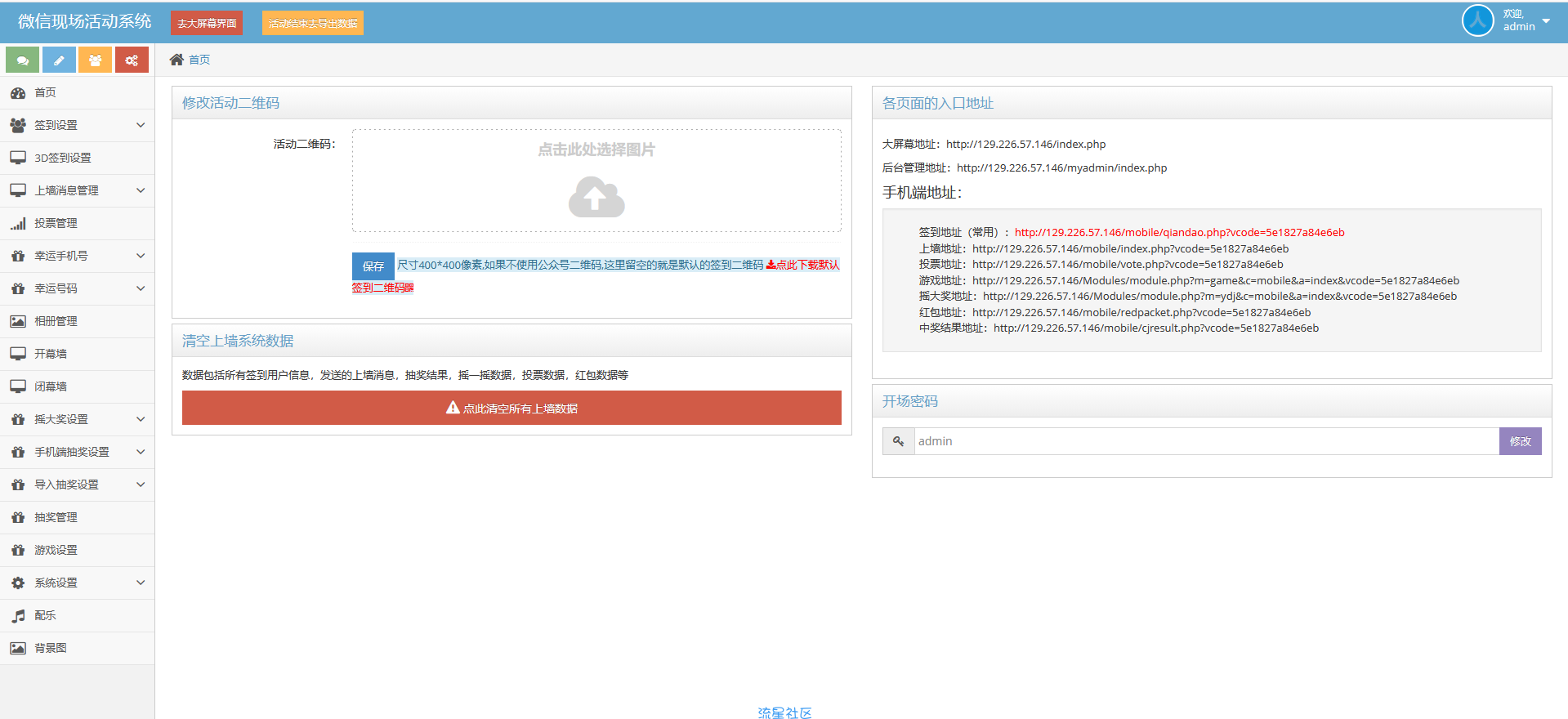The image size is (1568, 719).
Task: Click the 去大屏幕界面 button
Action: point(207,23)
